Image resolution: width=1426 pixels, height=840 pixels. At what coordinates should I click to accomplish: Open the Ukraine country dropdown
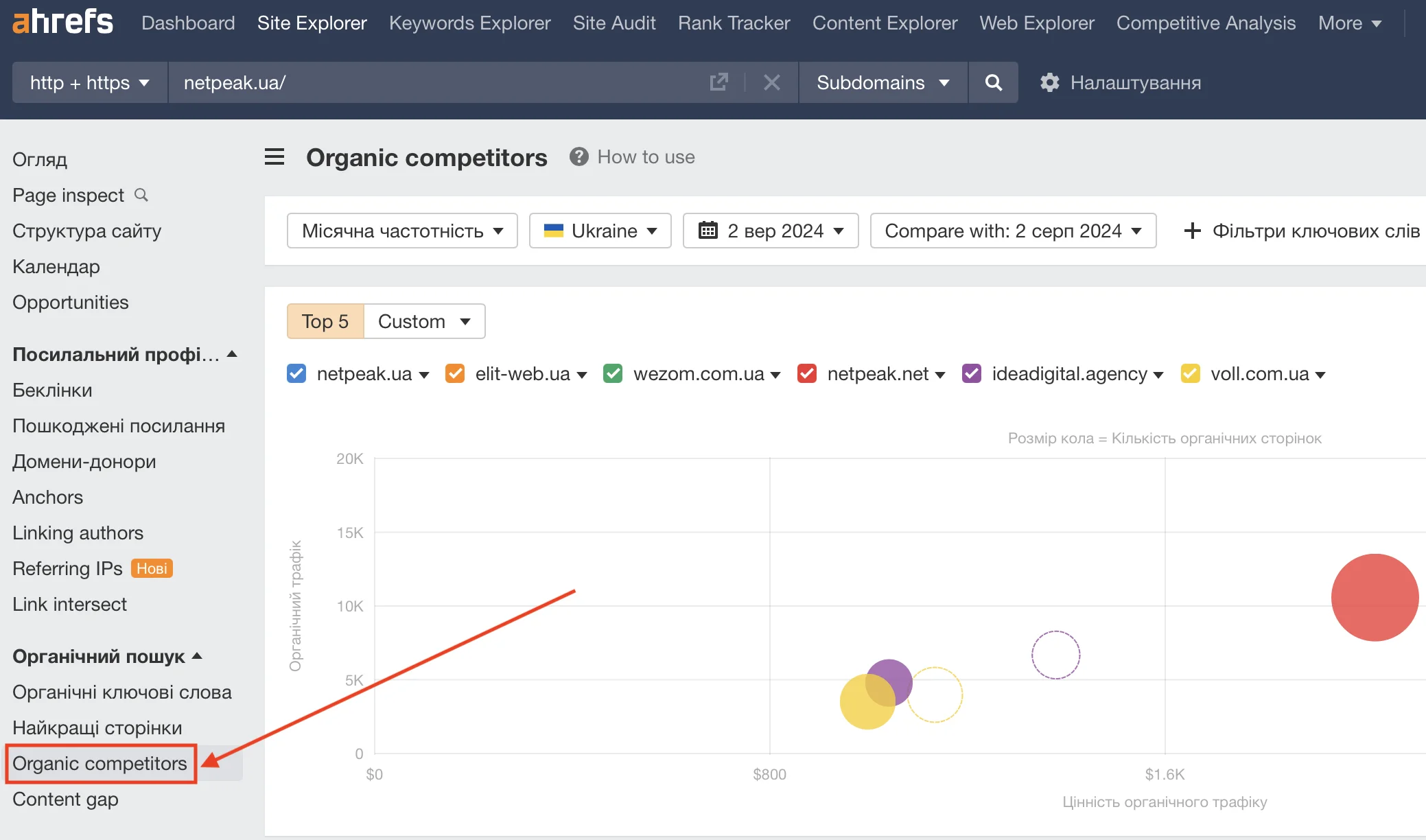tap(600, 231)
